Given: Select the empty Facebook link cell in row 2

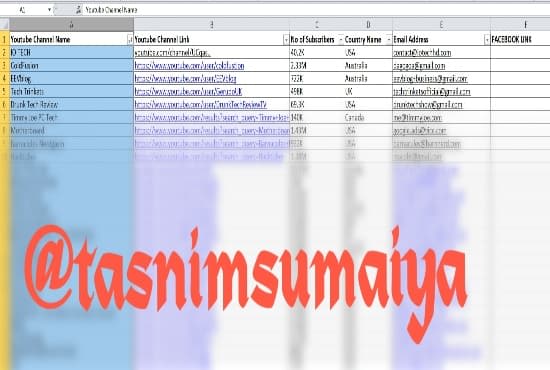Looking at the screenshot, I should pos(520,52).
